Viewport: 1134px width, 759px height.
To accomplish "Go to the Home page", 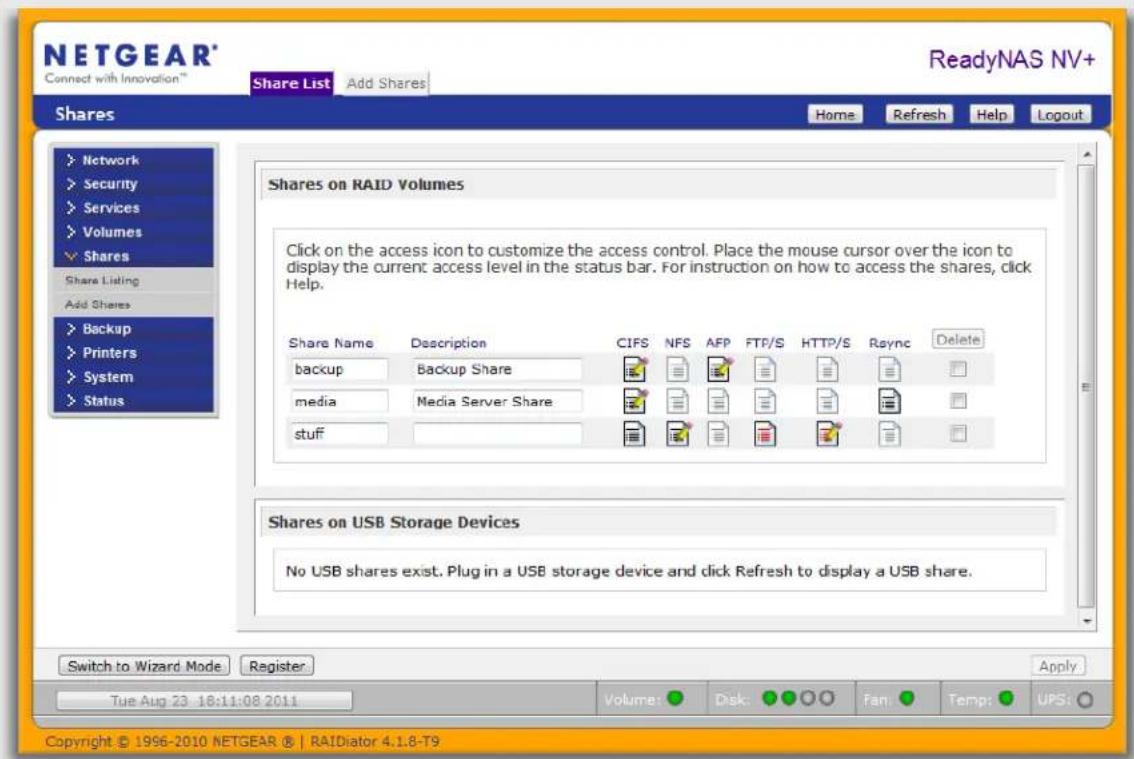I will pos(835,114).
